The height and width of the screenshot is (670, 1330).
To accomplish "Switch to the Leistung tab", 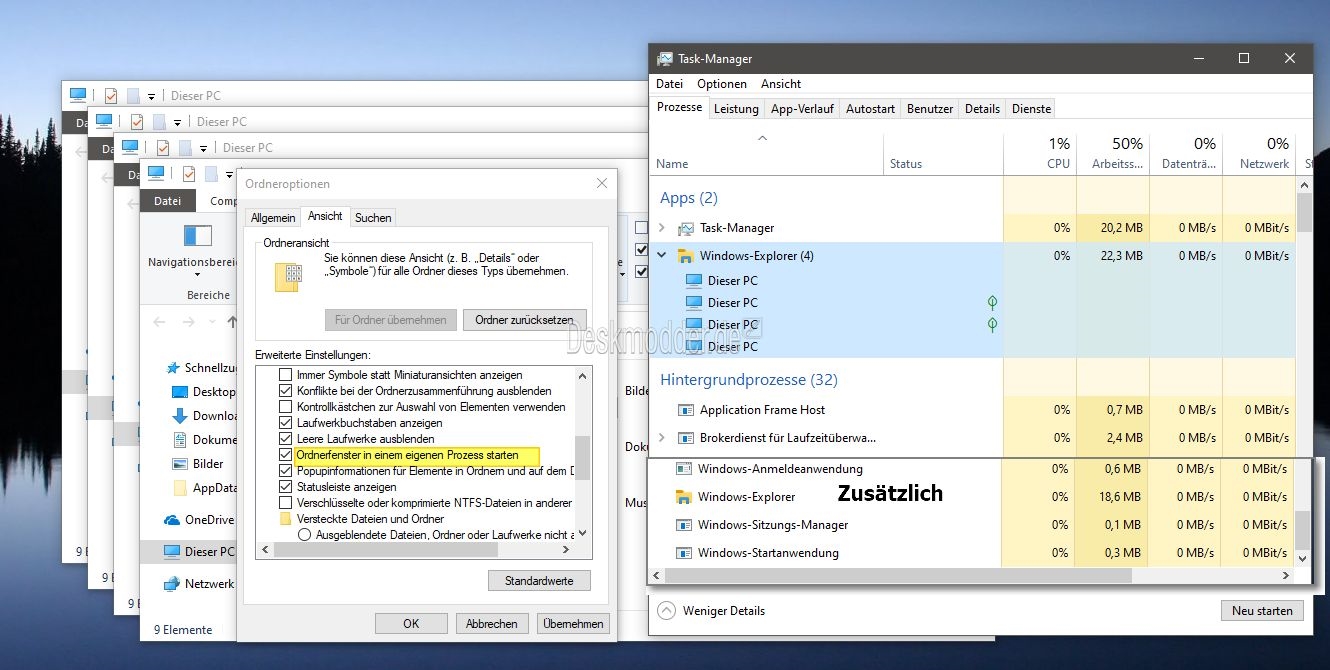I will (x=736, y=109).
